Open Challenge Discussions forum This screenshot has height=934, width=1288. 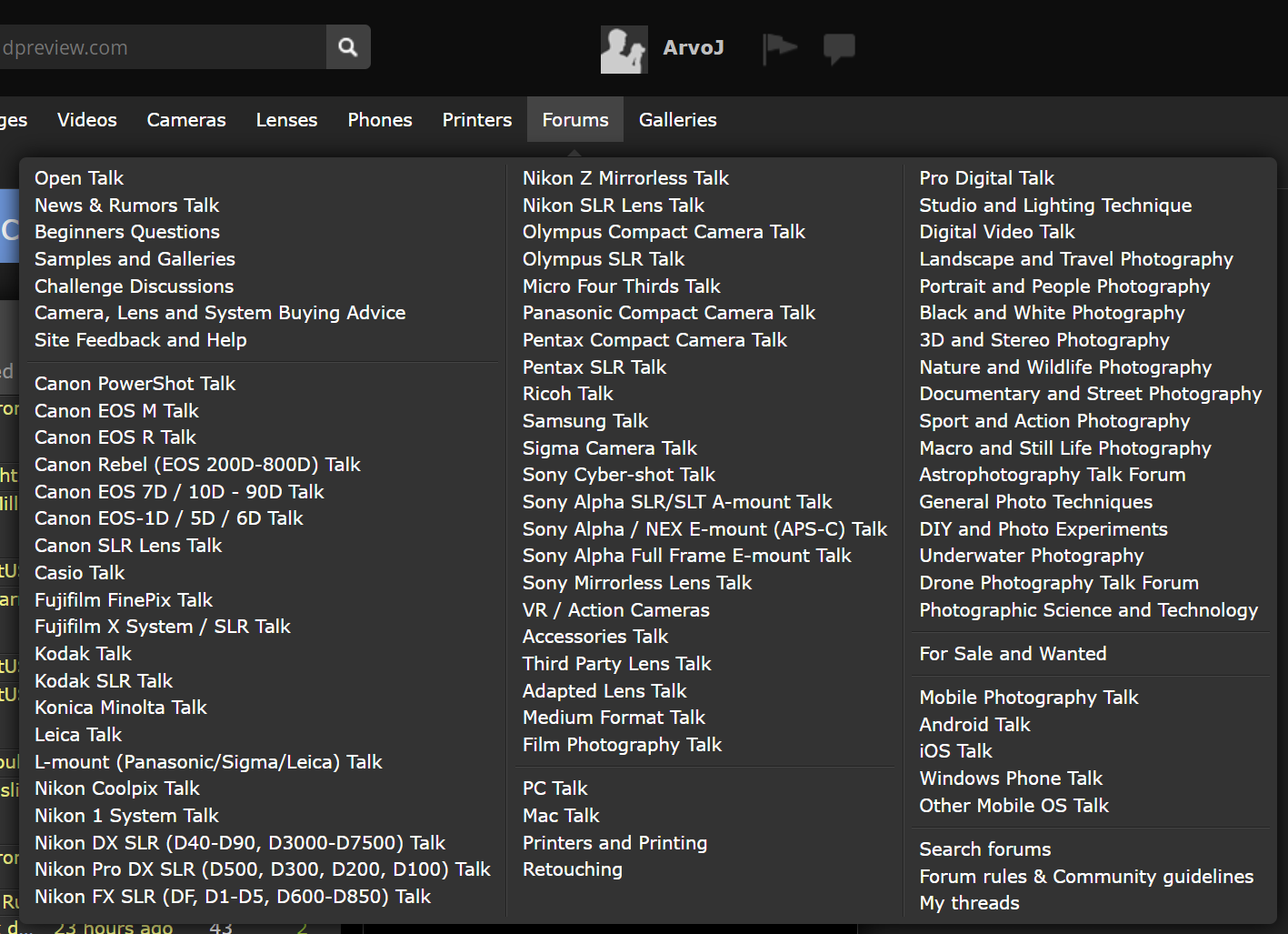135,286
